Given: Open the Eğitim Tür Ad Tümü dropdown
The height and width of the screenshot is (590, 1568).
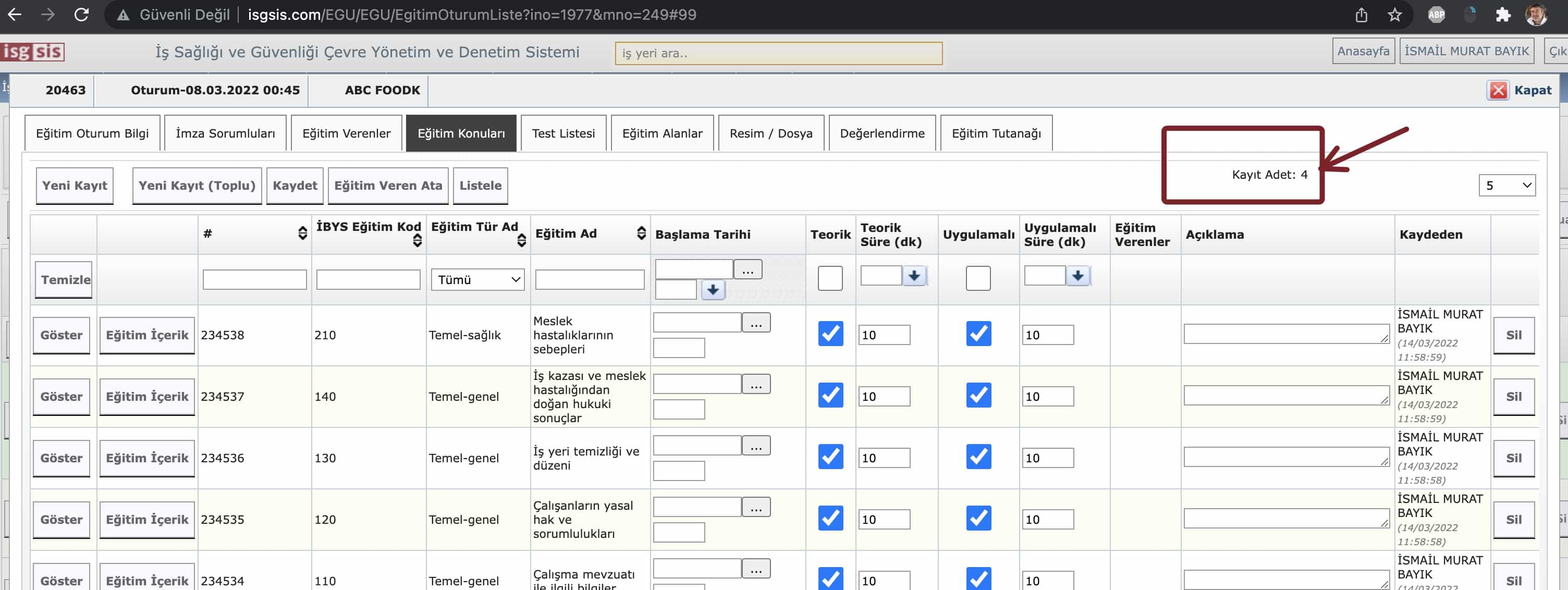Looking at the screenshot, I should coord(478,279).
